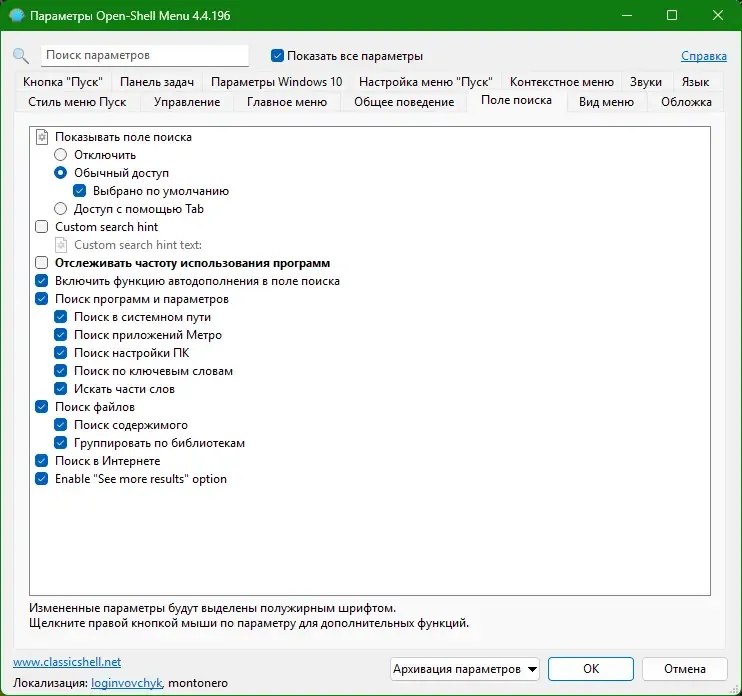Open the Панель задач tab
The image size is (742, 696).
click(157, 82)
